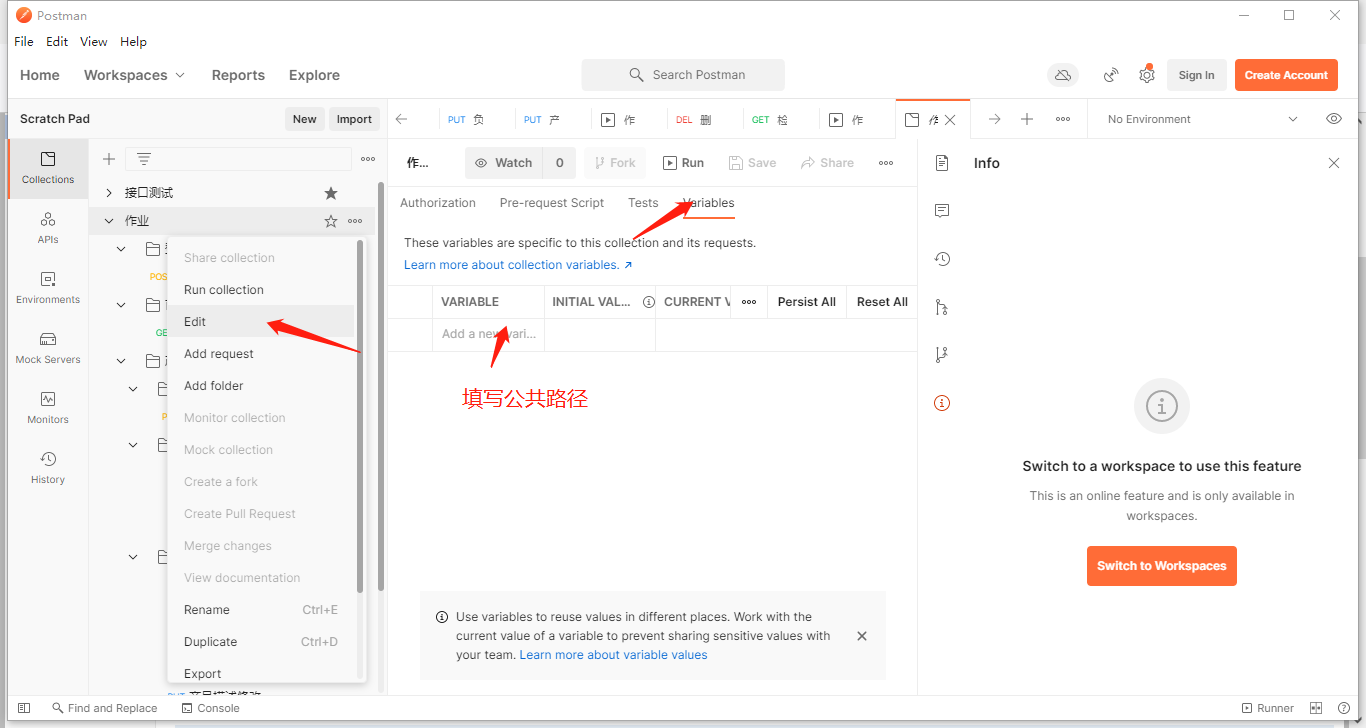Toggle the environment quick look eye icon
The height and width of the screenshot is (728, 1366).
(x=1334, y=119)
